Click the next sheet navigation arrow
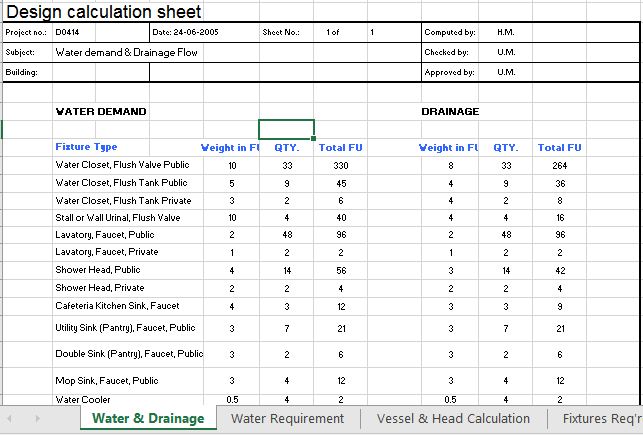Image resolution: width=643 pixels, height=435 pixels. coord(37,419)
